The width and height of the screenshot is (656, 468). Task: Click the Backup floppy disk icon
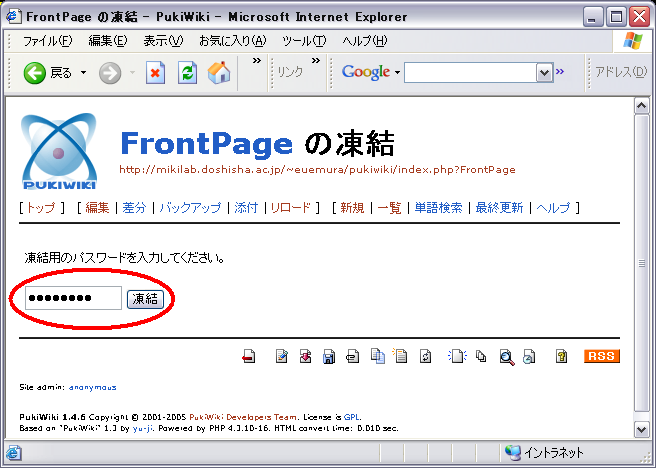329,357
